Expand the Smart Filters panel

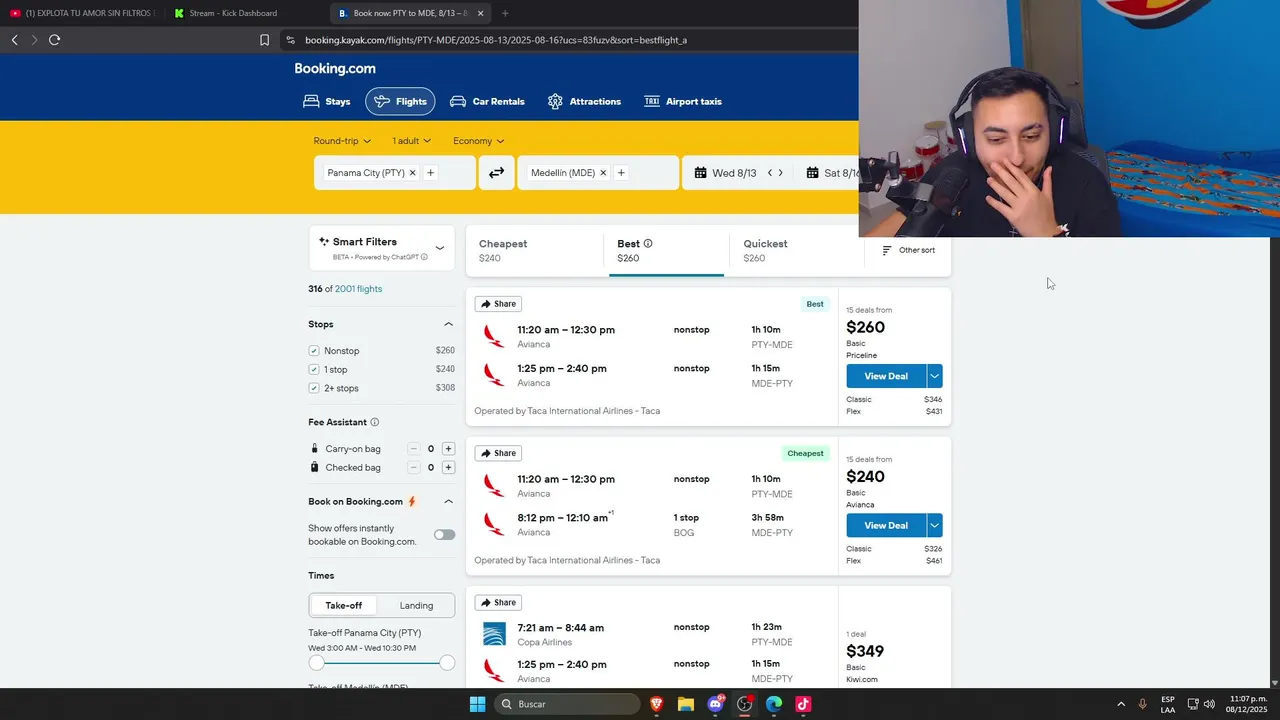439,248
